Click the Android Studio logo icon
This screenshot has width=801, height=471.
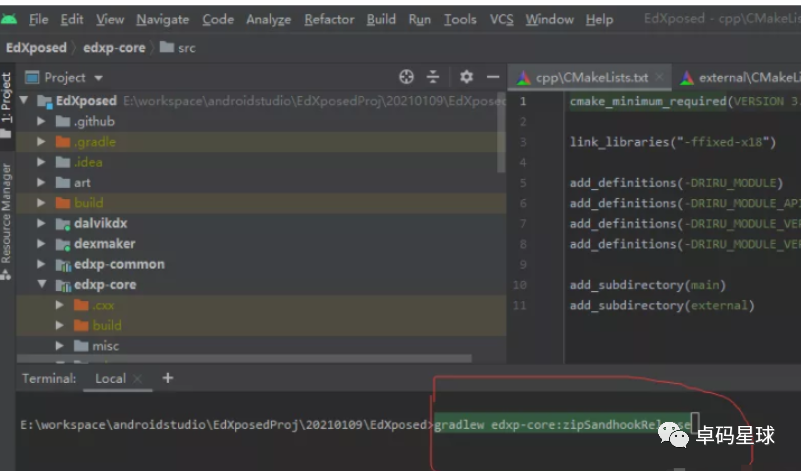pyautogui.click(x=9, y=19)
